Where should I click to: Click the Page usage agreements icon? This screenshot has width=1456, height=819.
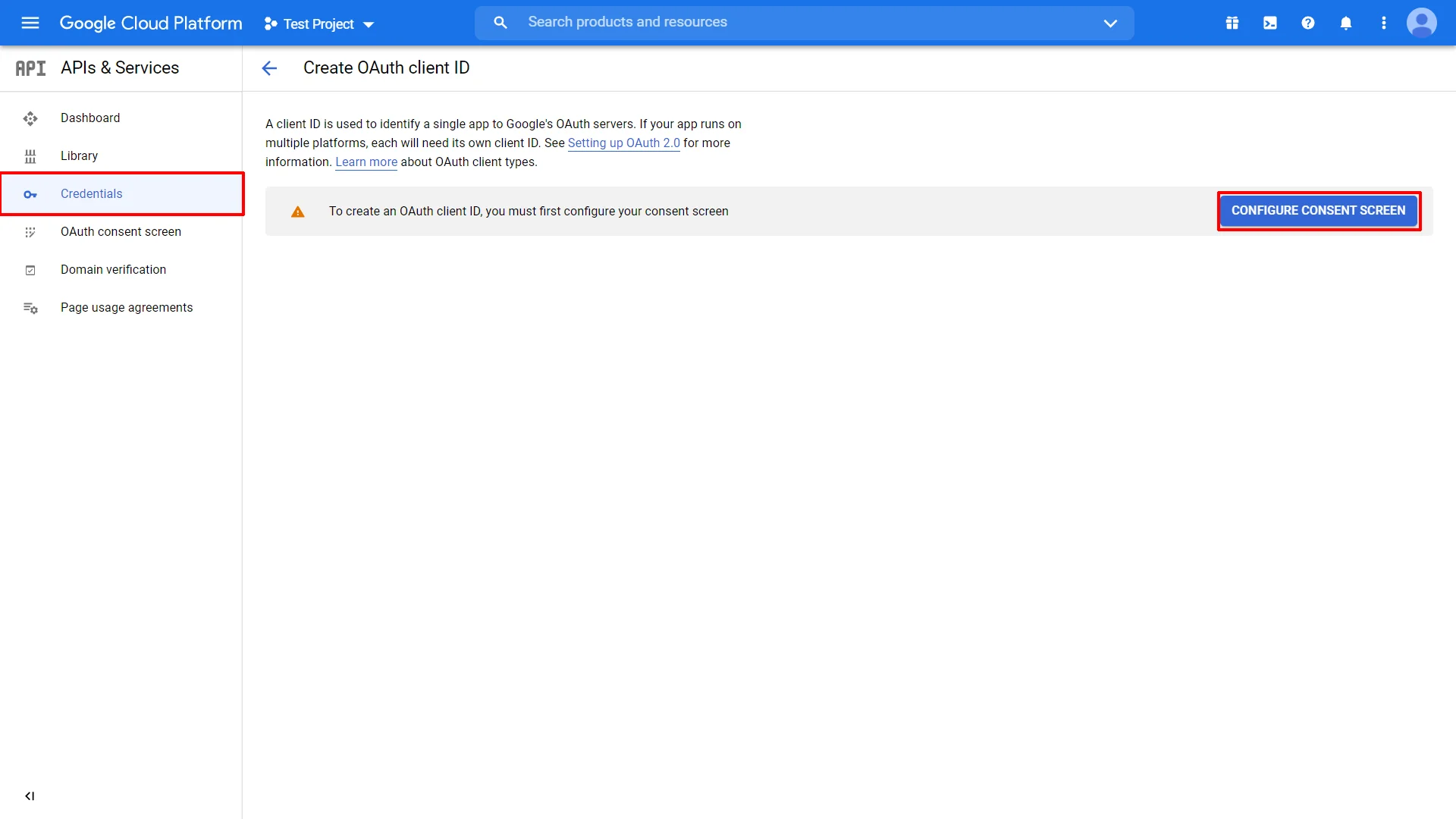point(29,308)
